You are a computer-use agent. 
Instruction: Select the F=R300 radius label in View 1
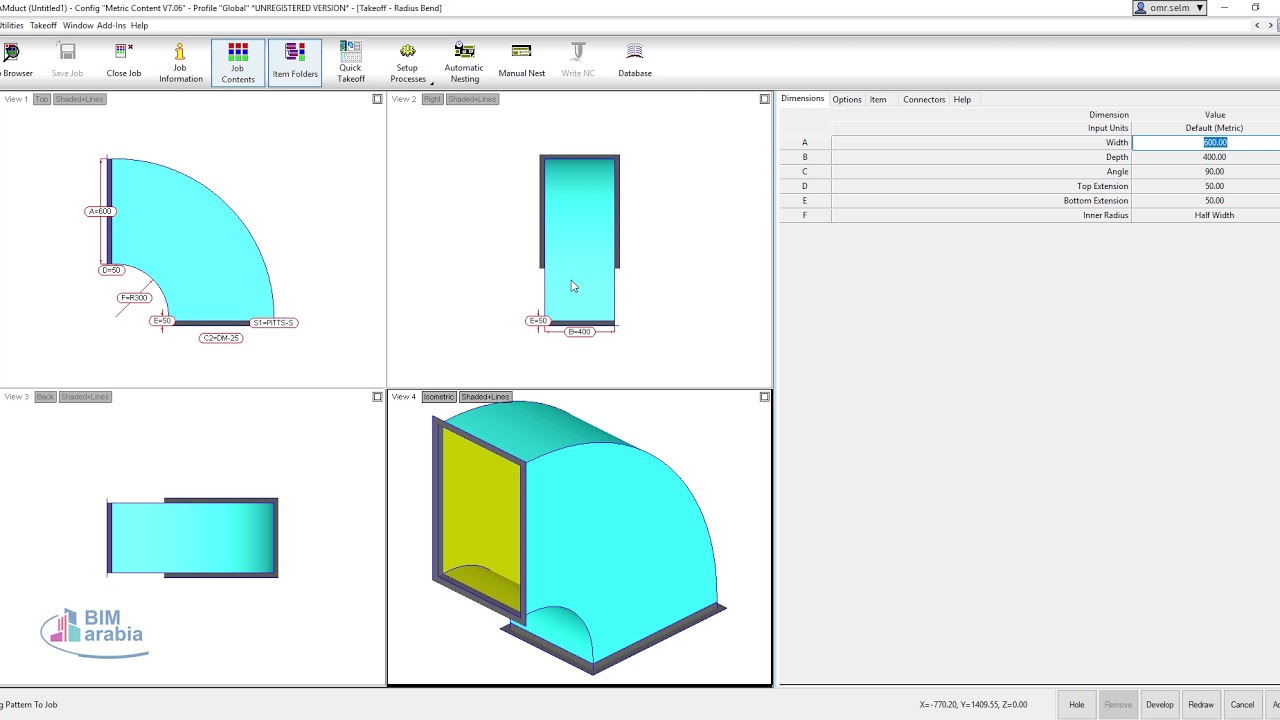(134, 298)
